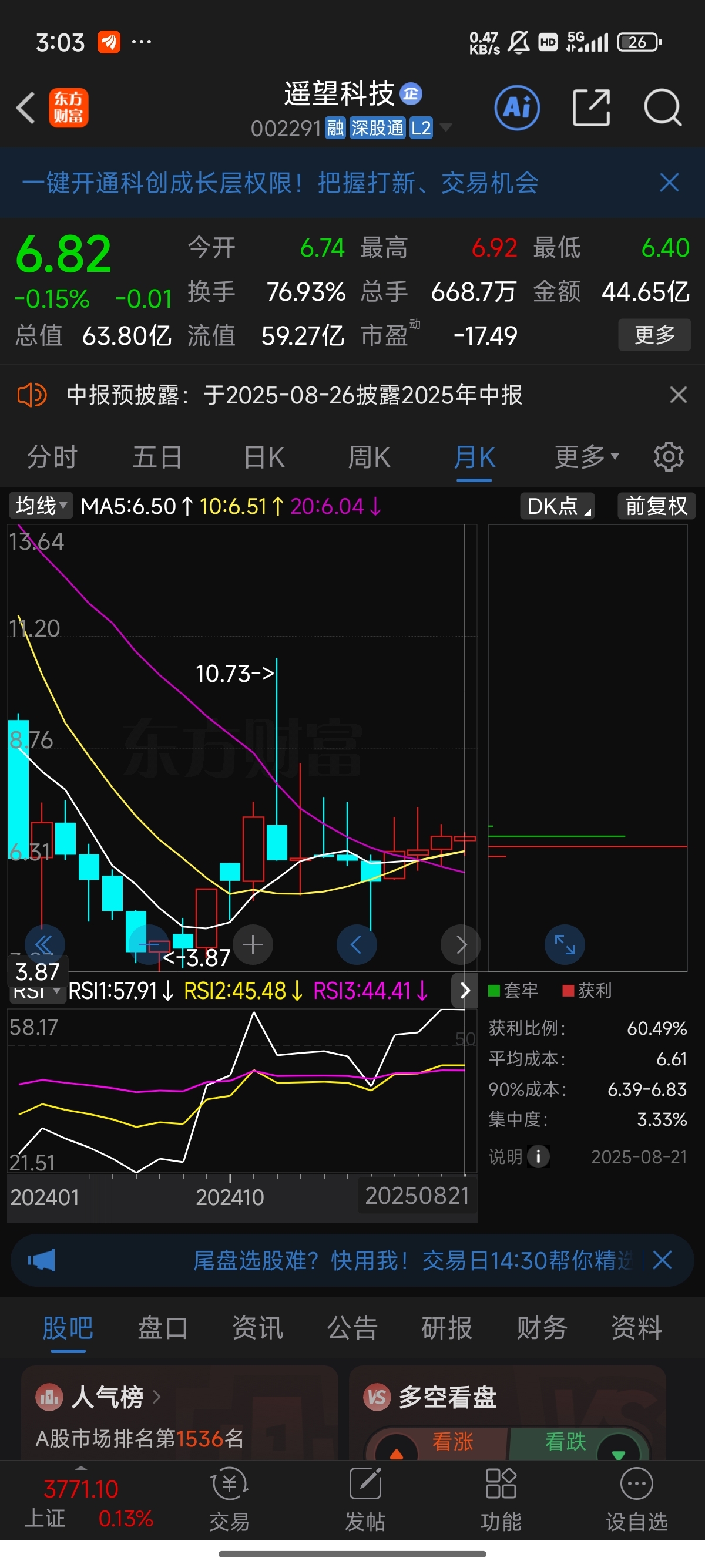Tap the VS 多空看盘 icon
705x1568 pixels.
click(x=377, y=1397)
